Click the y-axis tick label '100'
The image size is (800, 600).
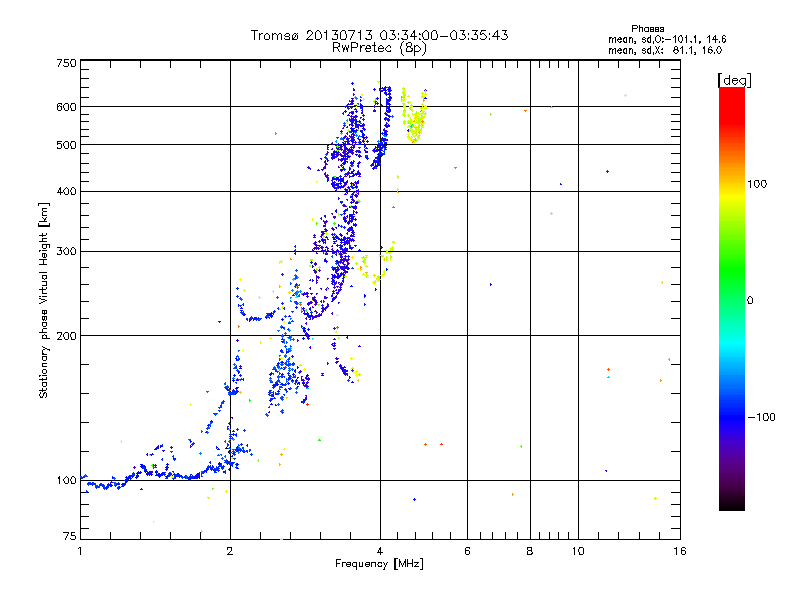coord(66,480)
